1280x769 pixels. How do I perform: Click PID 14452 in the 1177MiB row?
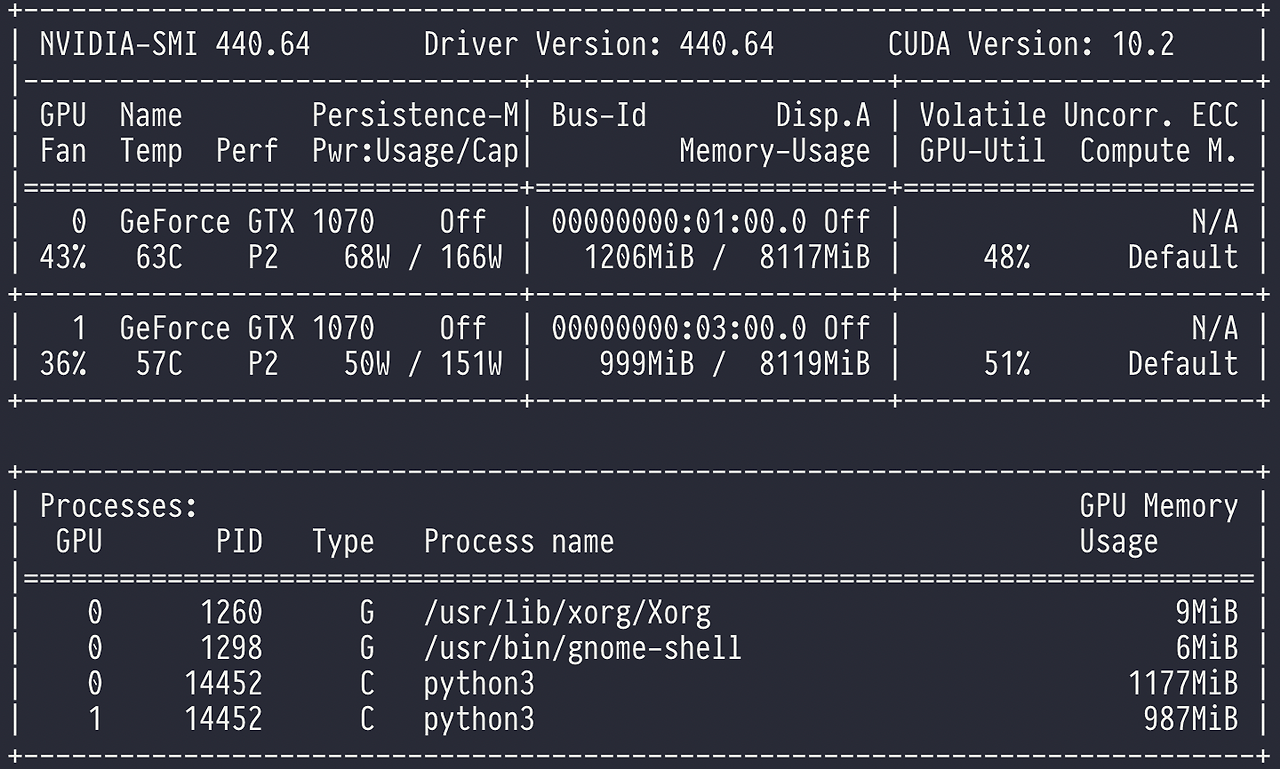[223, 684]
